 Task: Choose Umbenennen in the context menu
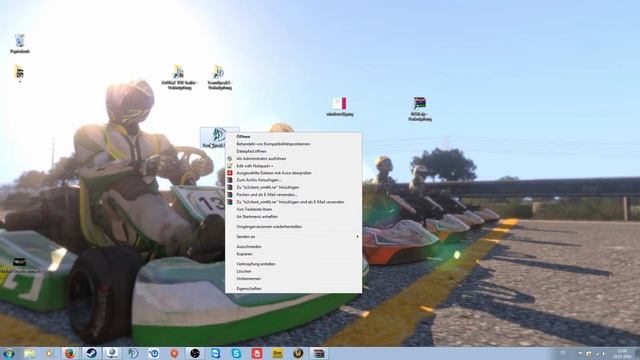point(293,279)
